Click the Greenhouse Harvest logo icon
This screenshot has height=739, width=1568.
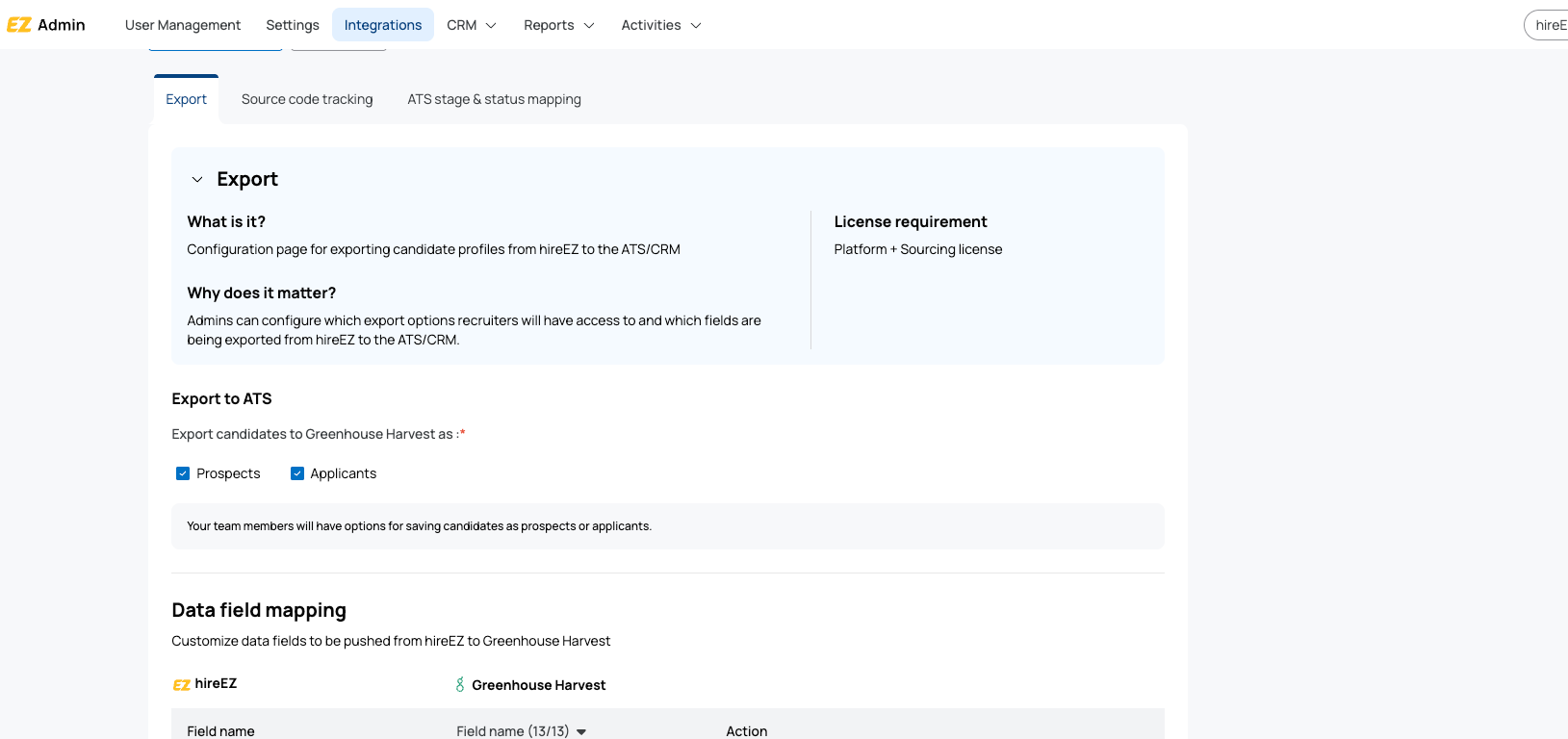point(460,685)
